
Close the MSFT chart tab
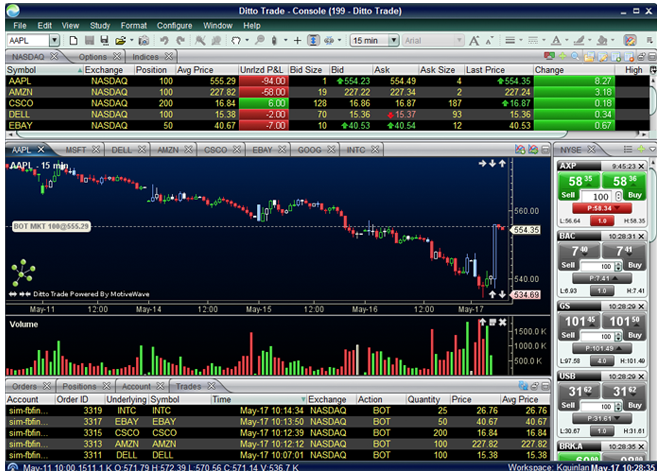pos(96,149)
